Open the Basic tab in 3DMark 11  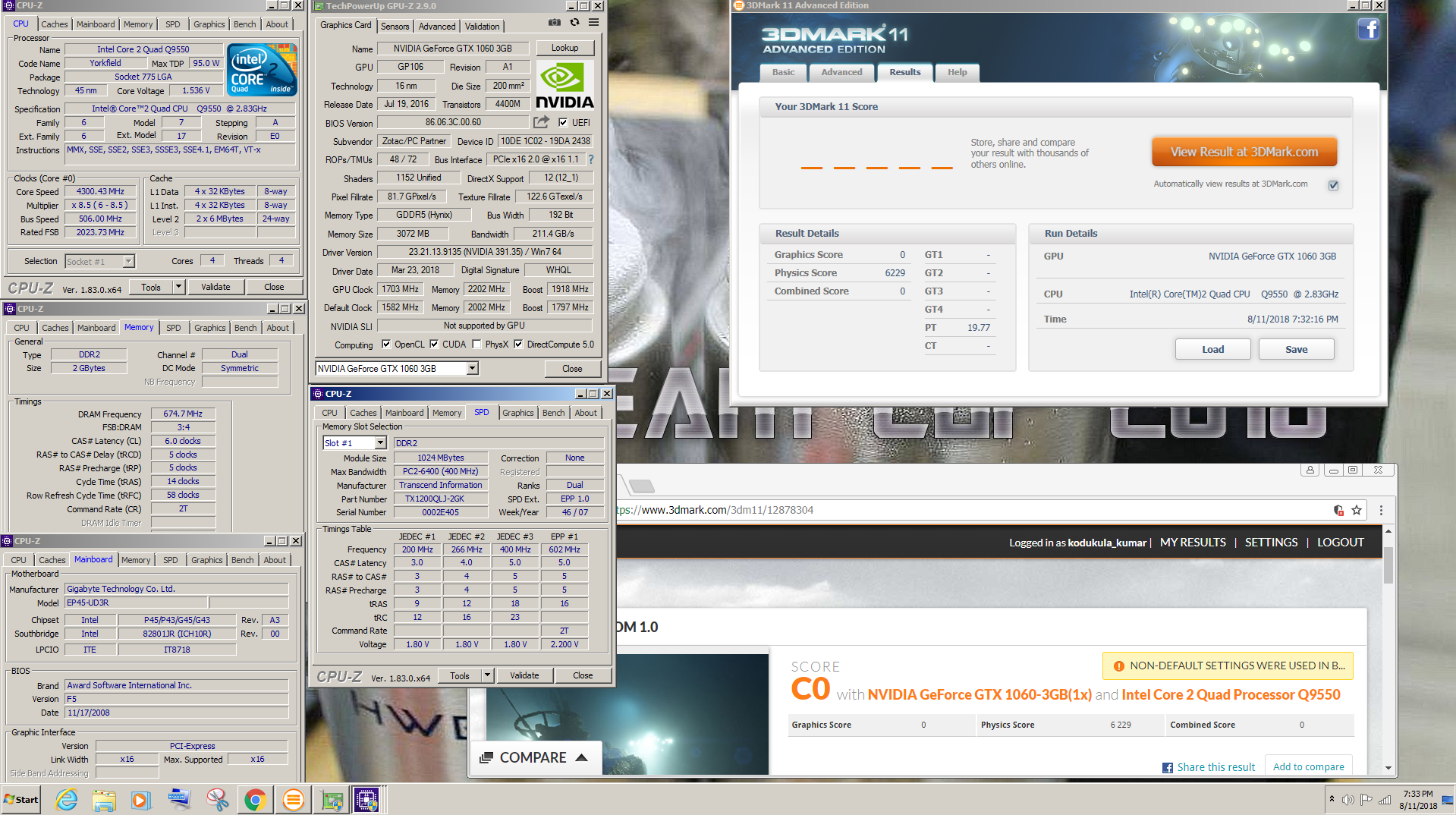point(783,72)
